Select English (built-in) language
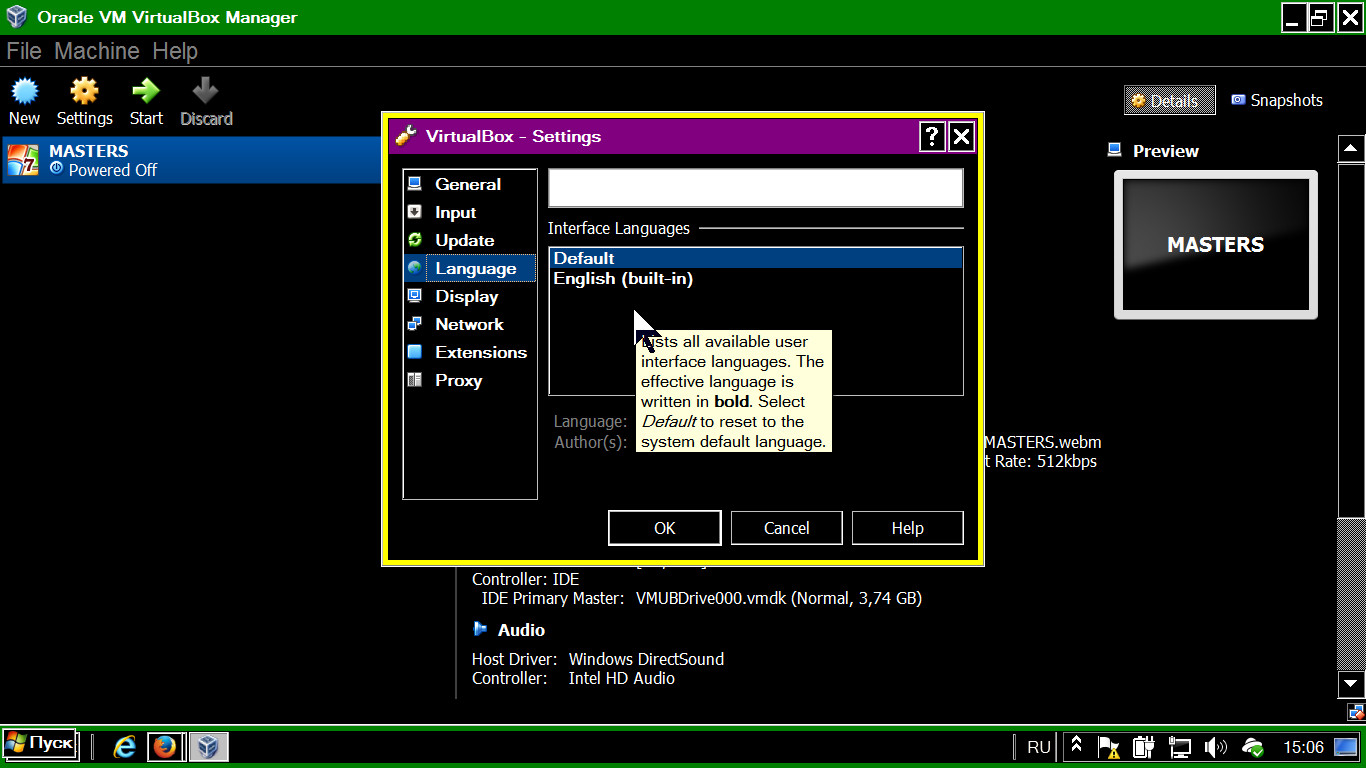Screen dimensions: 1366x768 (x=755, y=279)
